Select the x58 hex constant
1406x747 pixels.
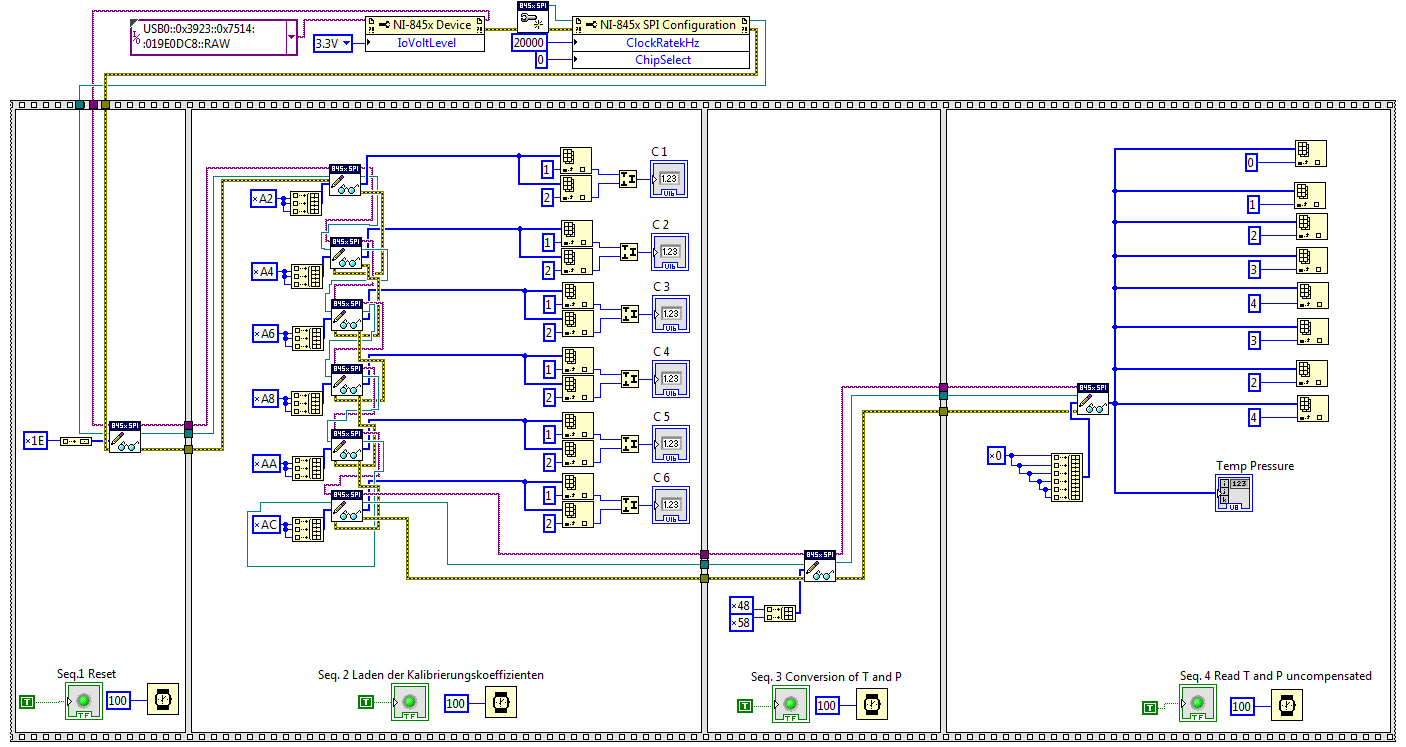click(x=741, y=623)
